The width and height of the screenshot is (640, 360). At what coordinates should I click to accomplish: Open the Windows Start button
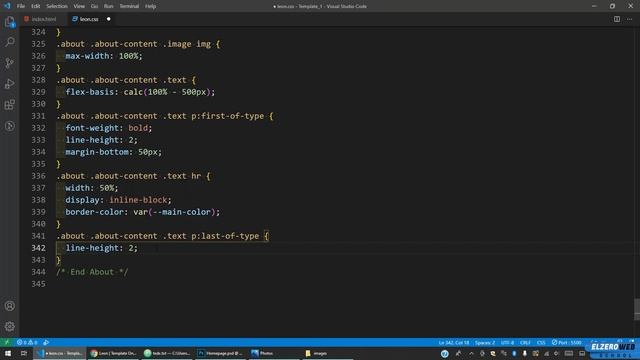click(x=8, y=353)
